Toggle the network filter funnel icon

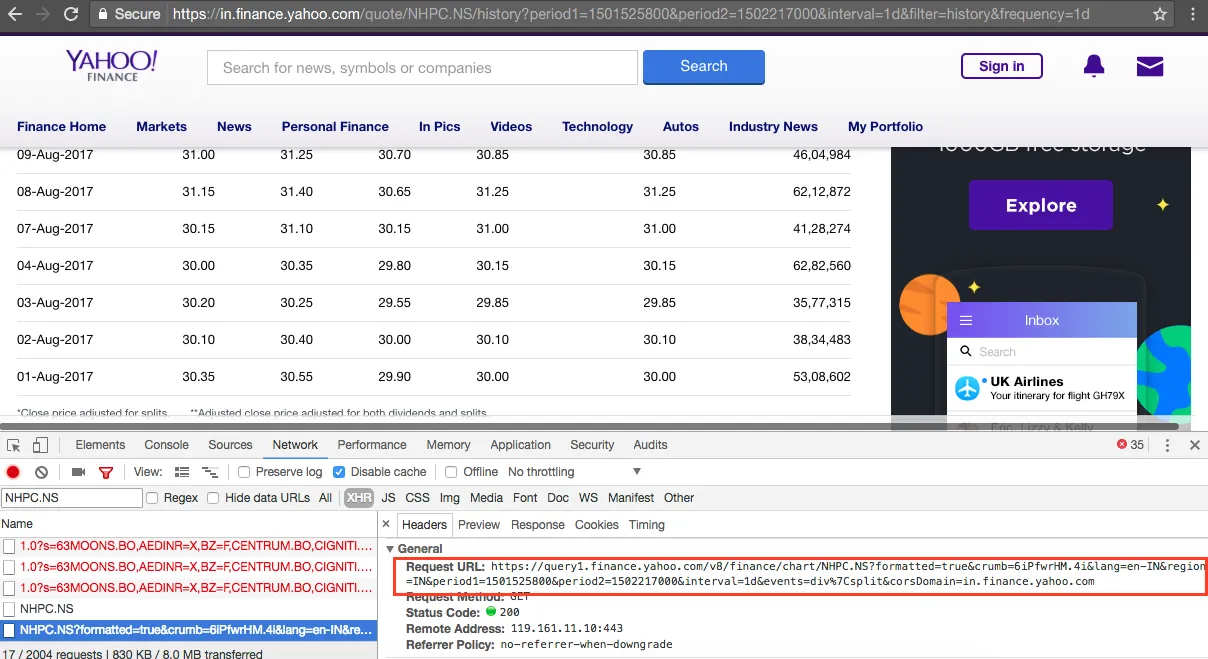[105, 472]
